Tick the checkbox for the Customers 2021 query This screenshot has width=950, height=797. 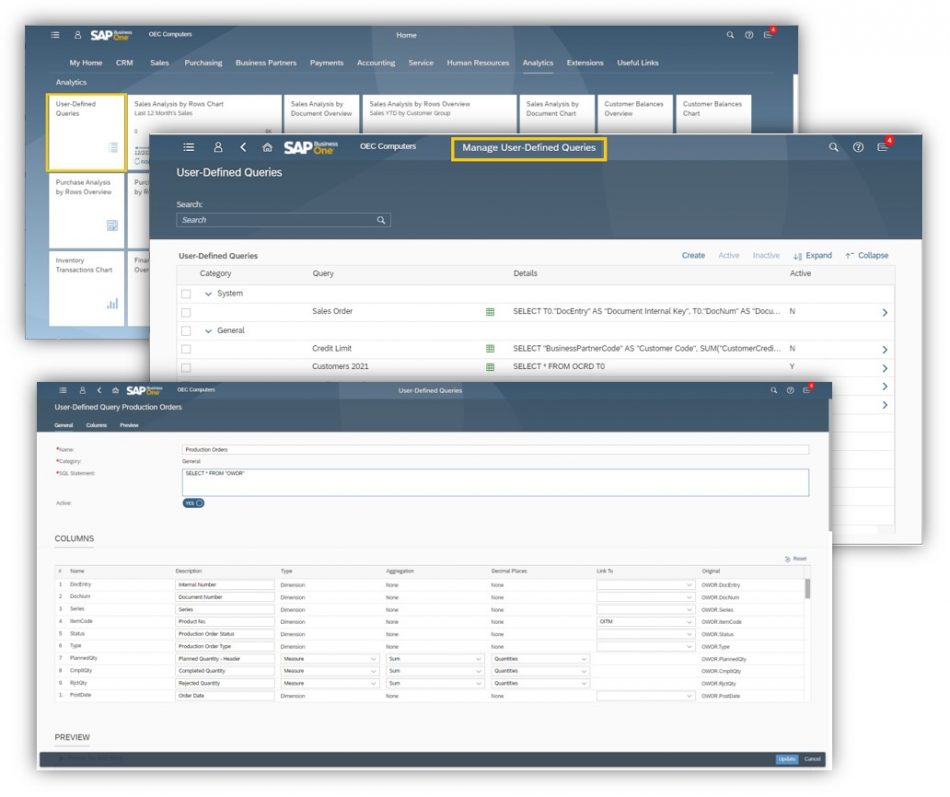(x=186, y=368)
